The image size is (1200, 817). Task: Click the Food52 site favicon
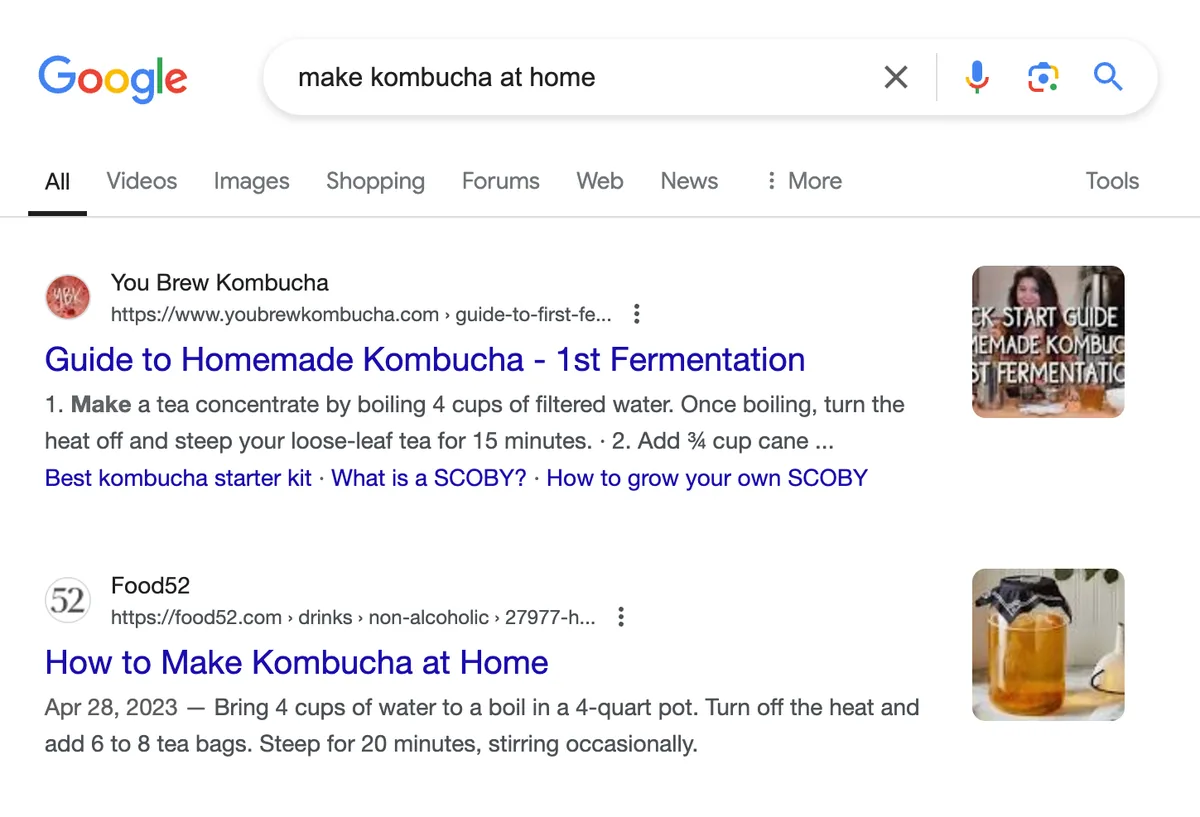[68, 601]
